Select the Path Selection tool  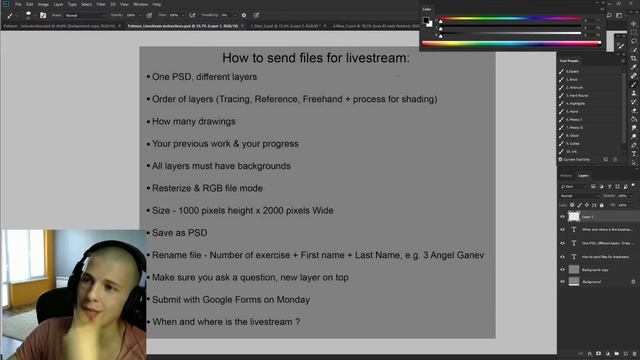coord(634,162)
